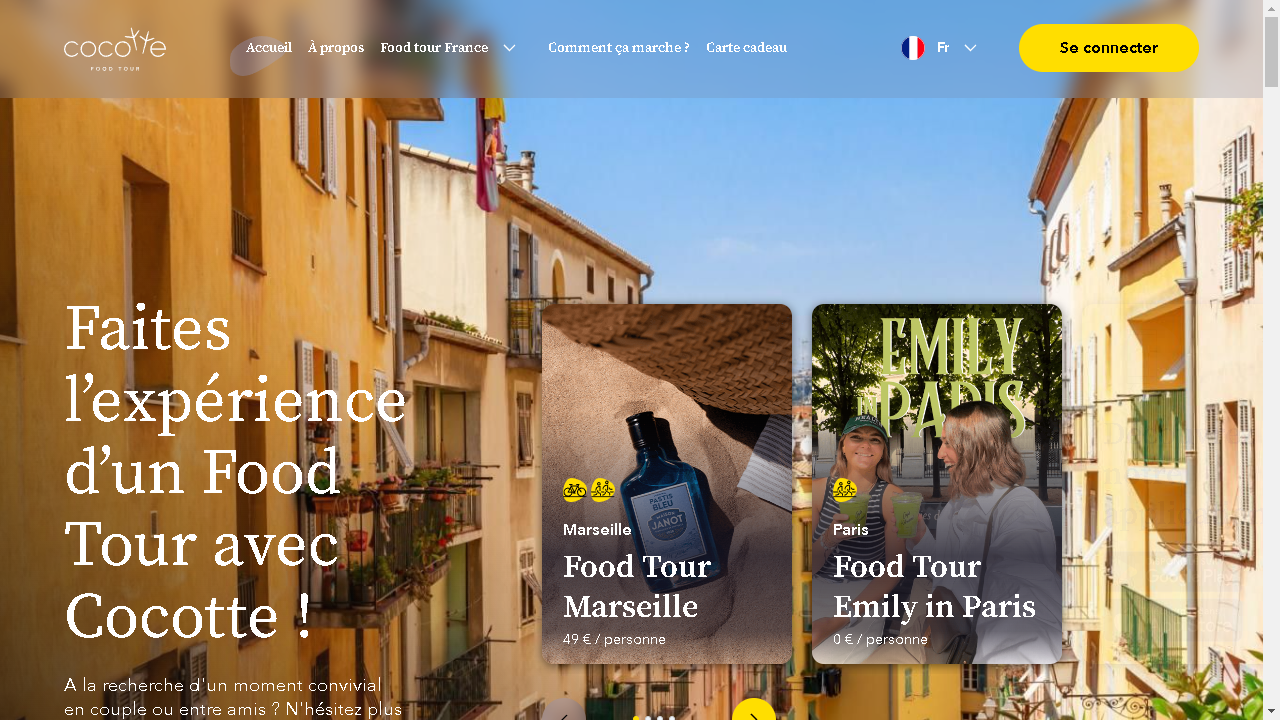Click the bicycle icon on Marseille card
This screenshot has width=1280, height=720.
574,489
